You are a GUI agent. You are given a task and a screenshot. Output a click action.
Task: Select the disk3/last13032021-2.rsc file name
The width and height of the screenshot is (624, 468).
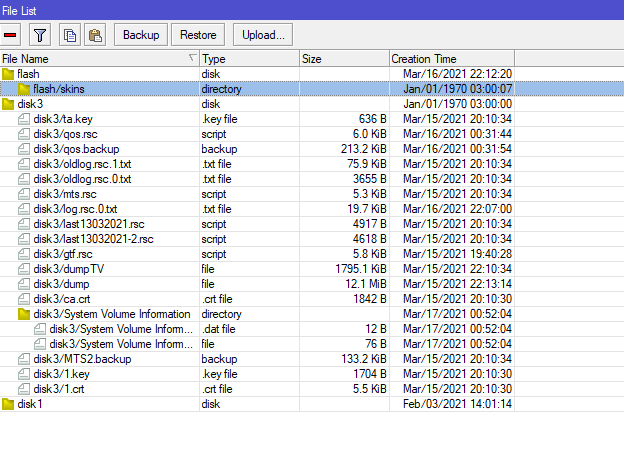tap(94, 239)
